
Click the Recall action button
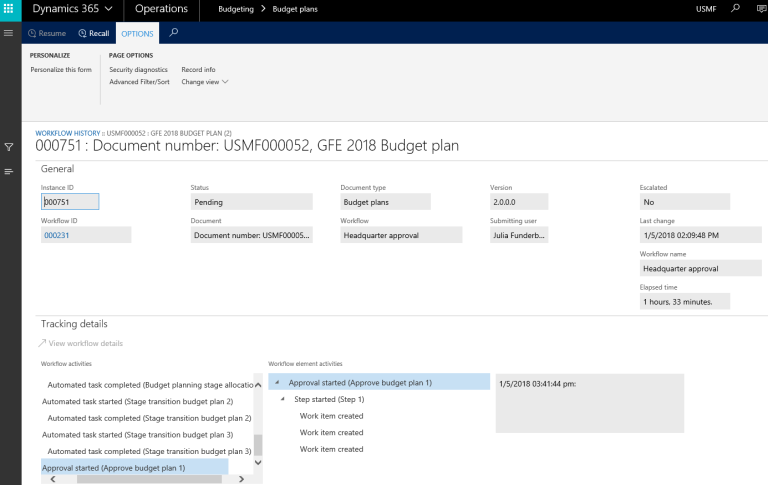point(94,33)
